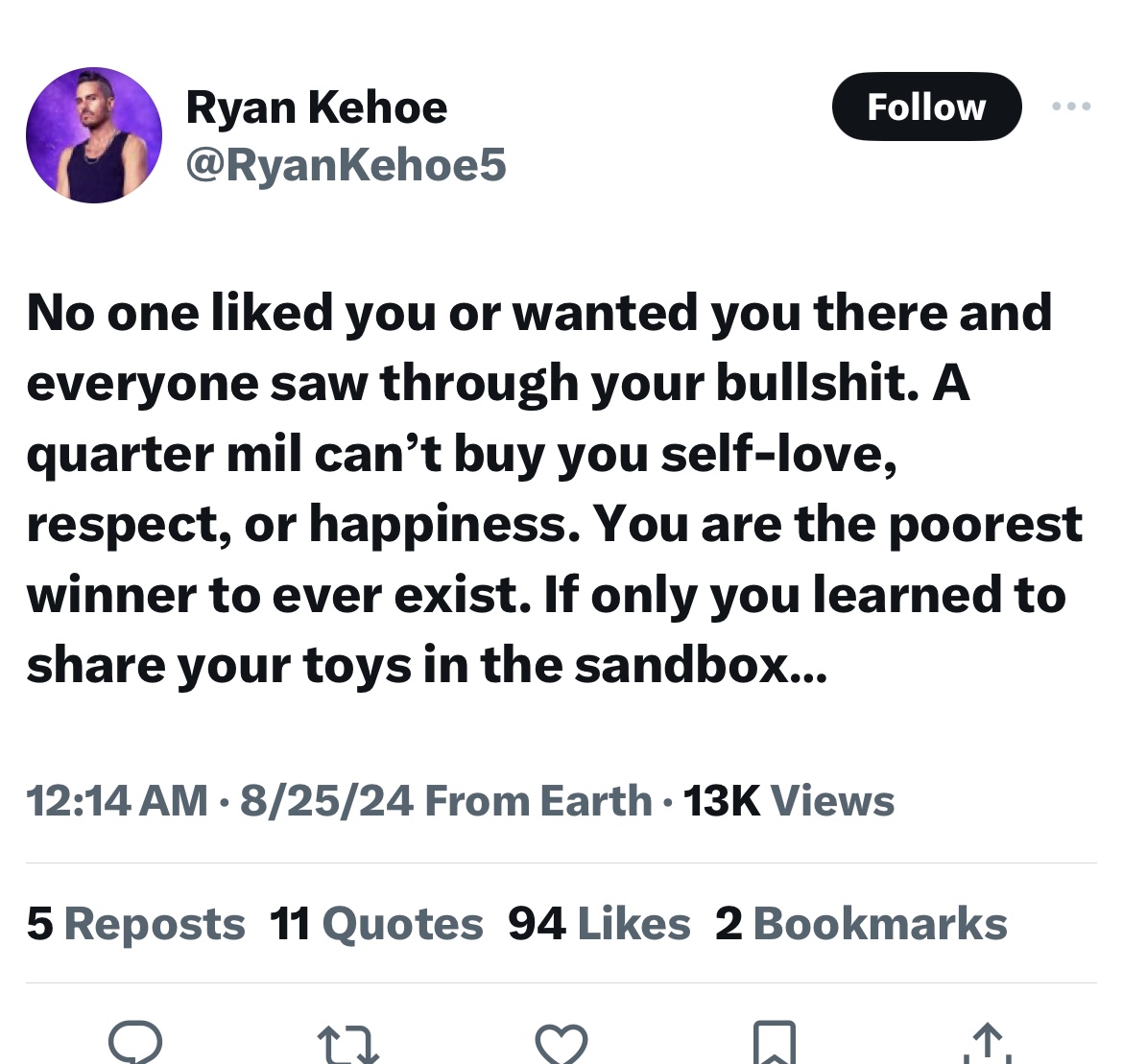Open Ryan Kehoe's profile picture
The image size is (1123, 1064).
click(94, 135)
